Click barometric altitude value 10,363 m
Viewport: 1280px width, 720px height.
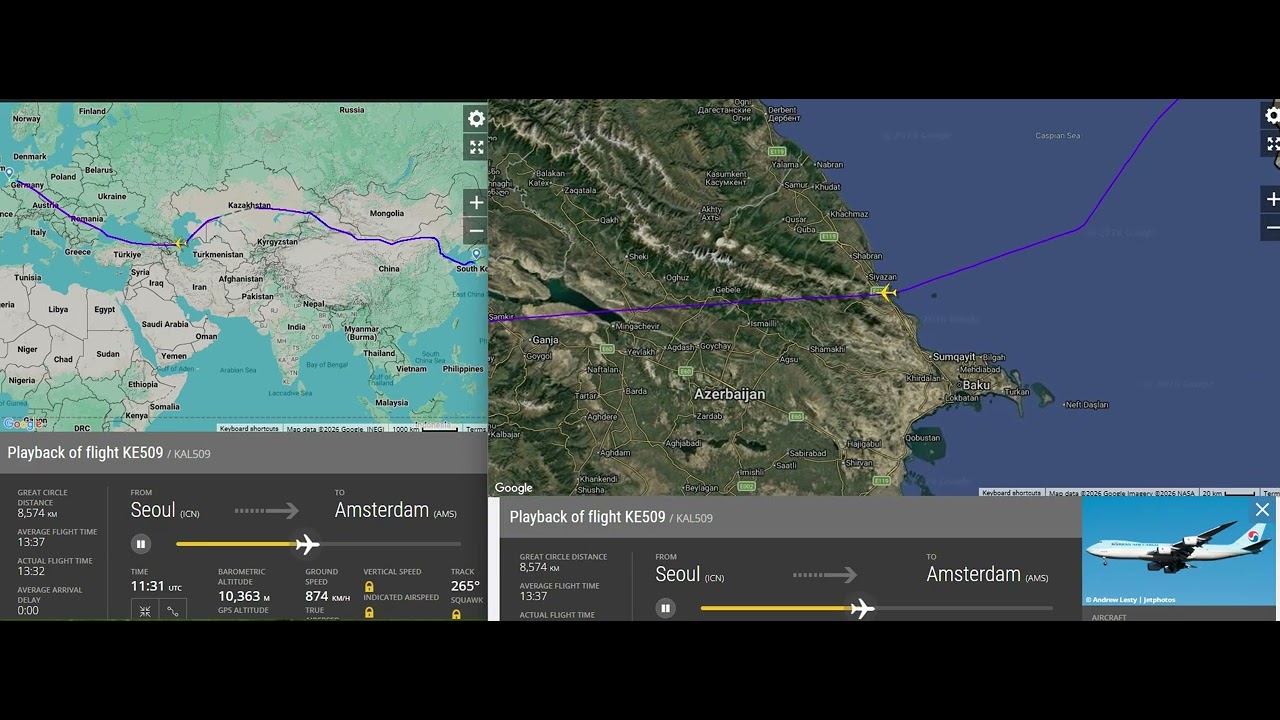(244, 596)
